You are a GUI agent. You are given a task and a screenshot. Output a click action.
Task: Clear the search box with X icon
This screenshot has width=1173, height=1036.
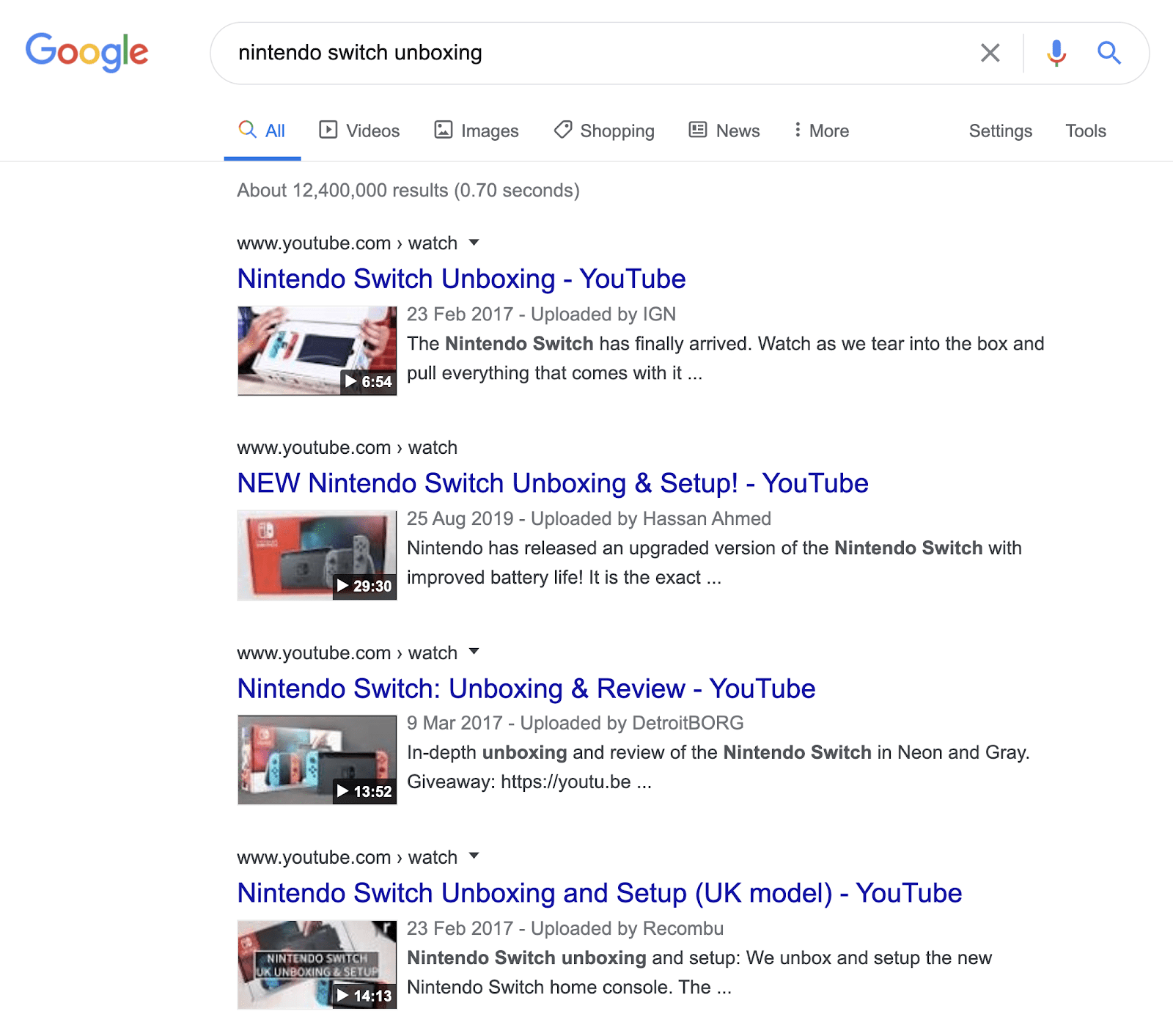click(990, 53)
